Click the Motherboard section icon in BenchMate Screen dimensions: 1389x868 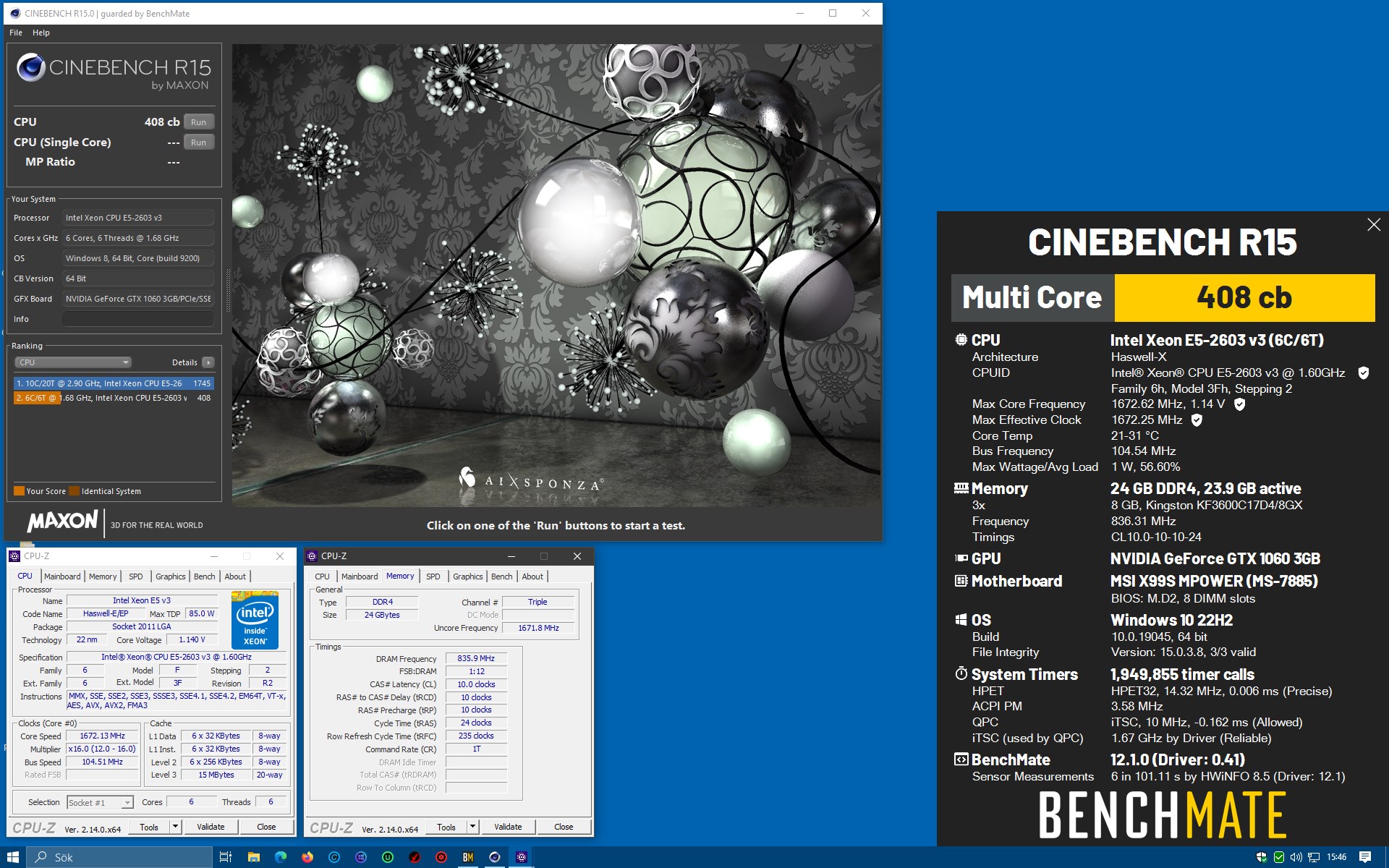click(961, 581)
